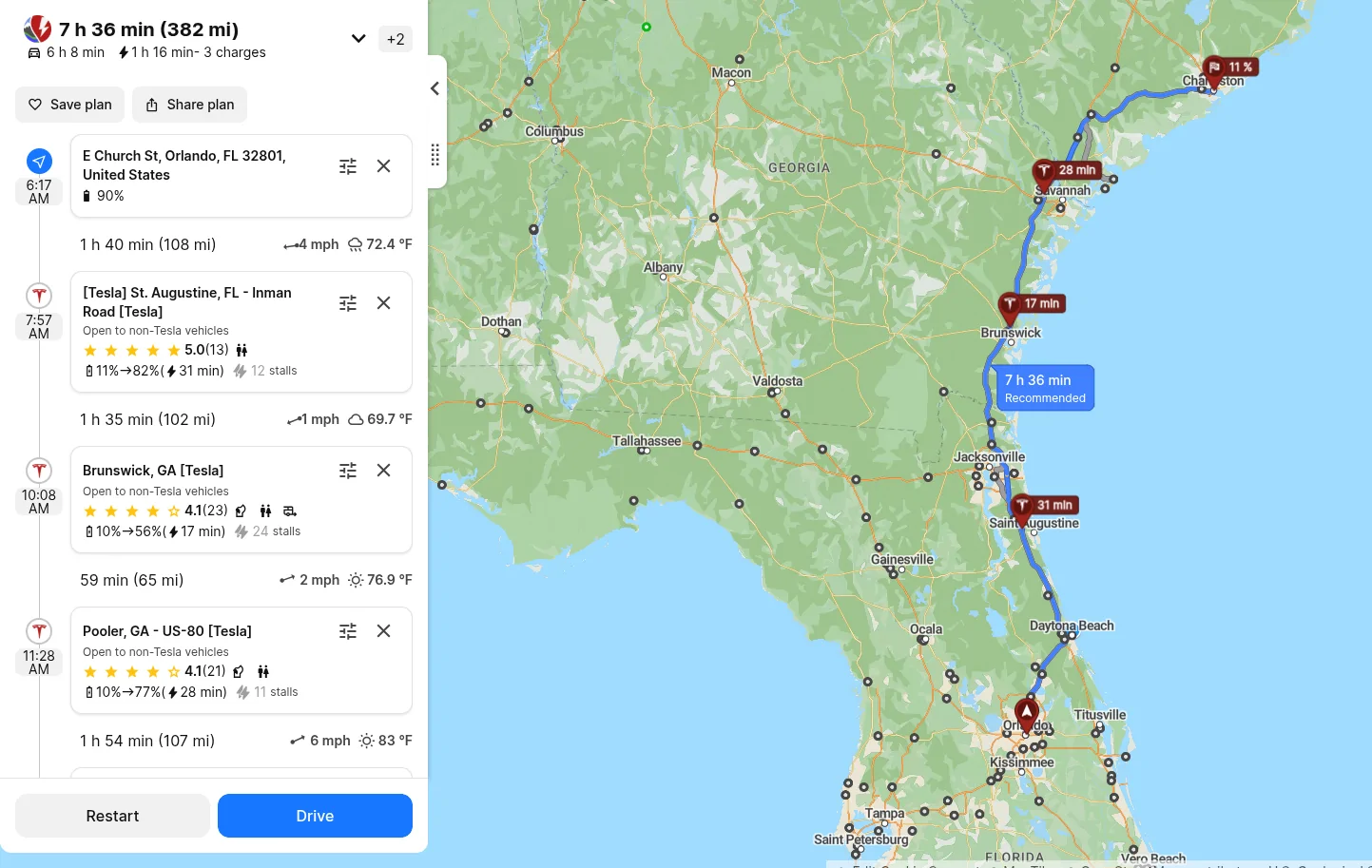The width and height of the screenshot is (1372, 868).
Task: Click the vehicle logo in the plan header
Action: pyautogui.click(x=37, y=29)
